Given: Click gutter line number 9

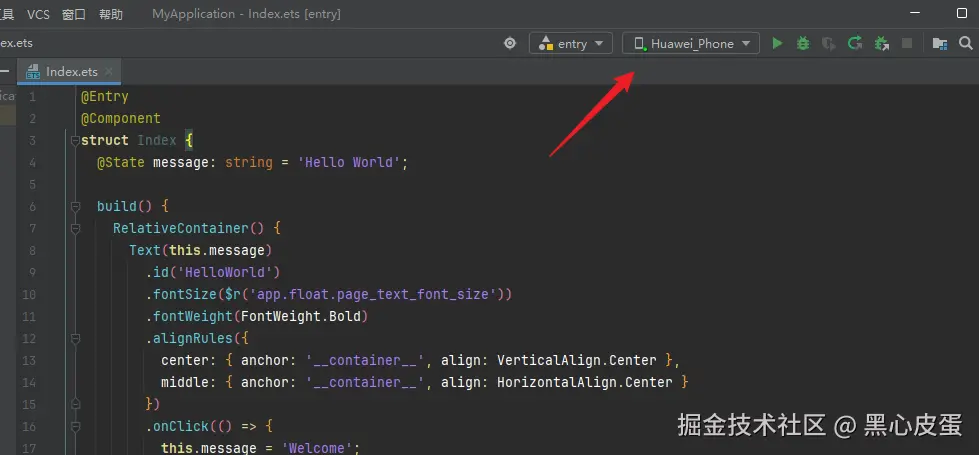Looking at the screenshot, I should click(32, 272).
